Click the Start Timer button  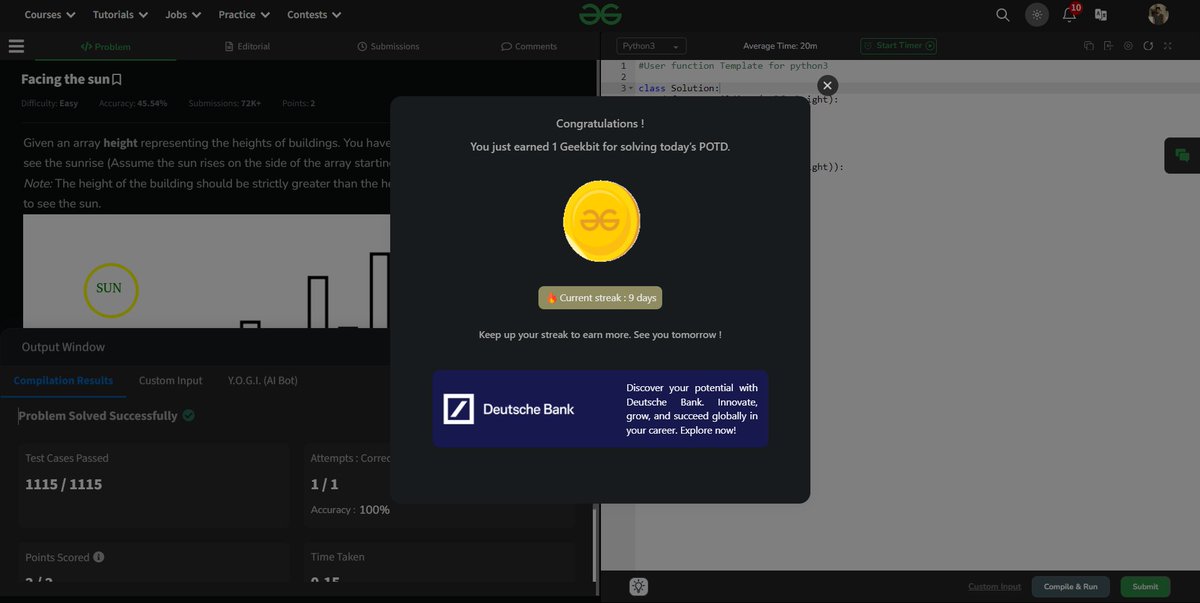899,46
